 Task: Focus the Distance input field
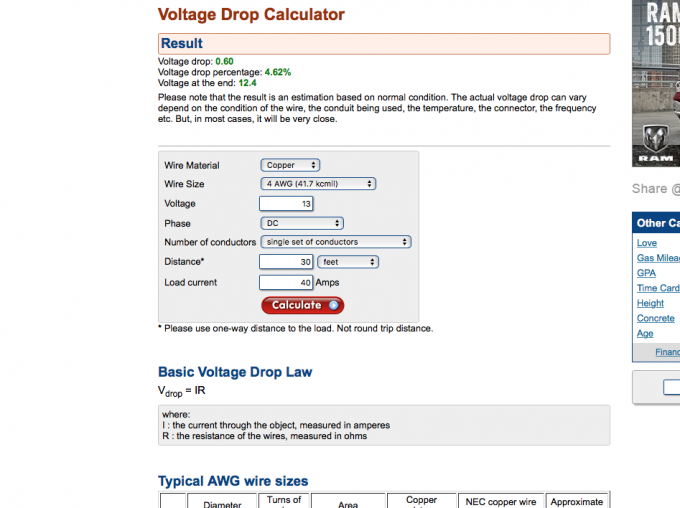click(x=286, y=262)
